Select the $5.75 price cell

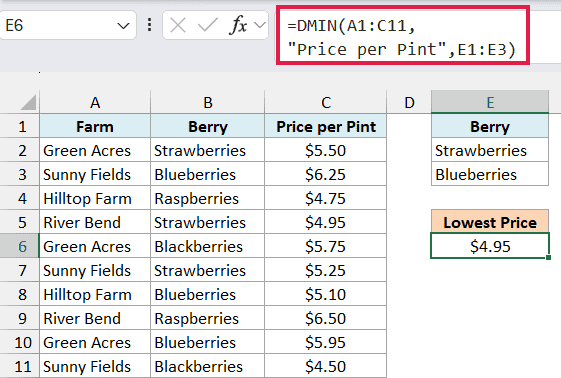click(x=326, y=246)
